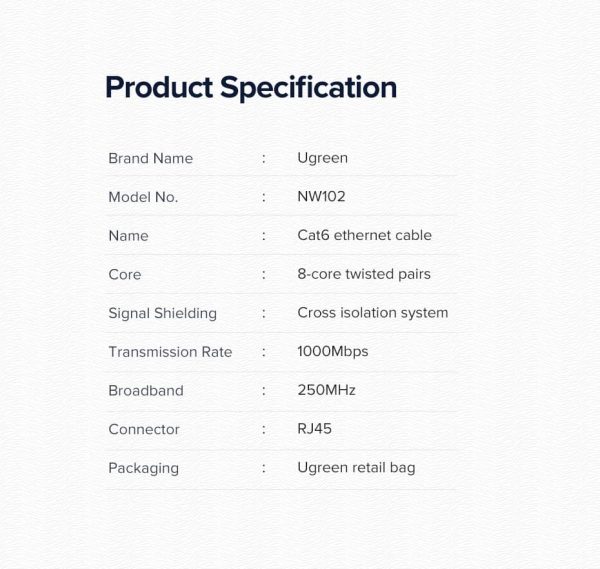
Task: Select the Cross isolation system text
Action: [372, 313]
